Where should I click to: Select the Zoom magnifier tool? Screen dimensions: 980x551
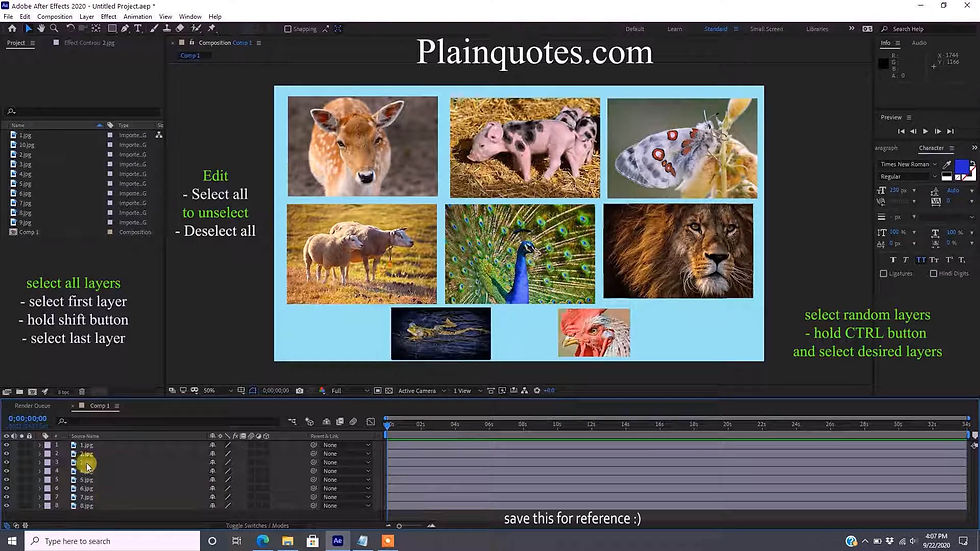click(x=54, y=29)
